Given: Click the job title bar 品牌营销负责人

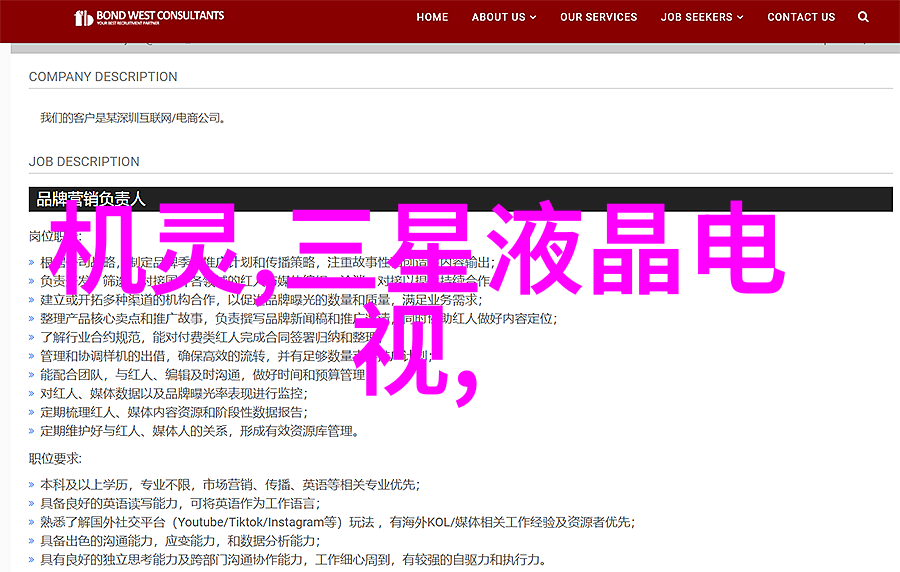Looking at the screenshot, I should (460, 199).
